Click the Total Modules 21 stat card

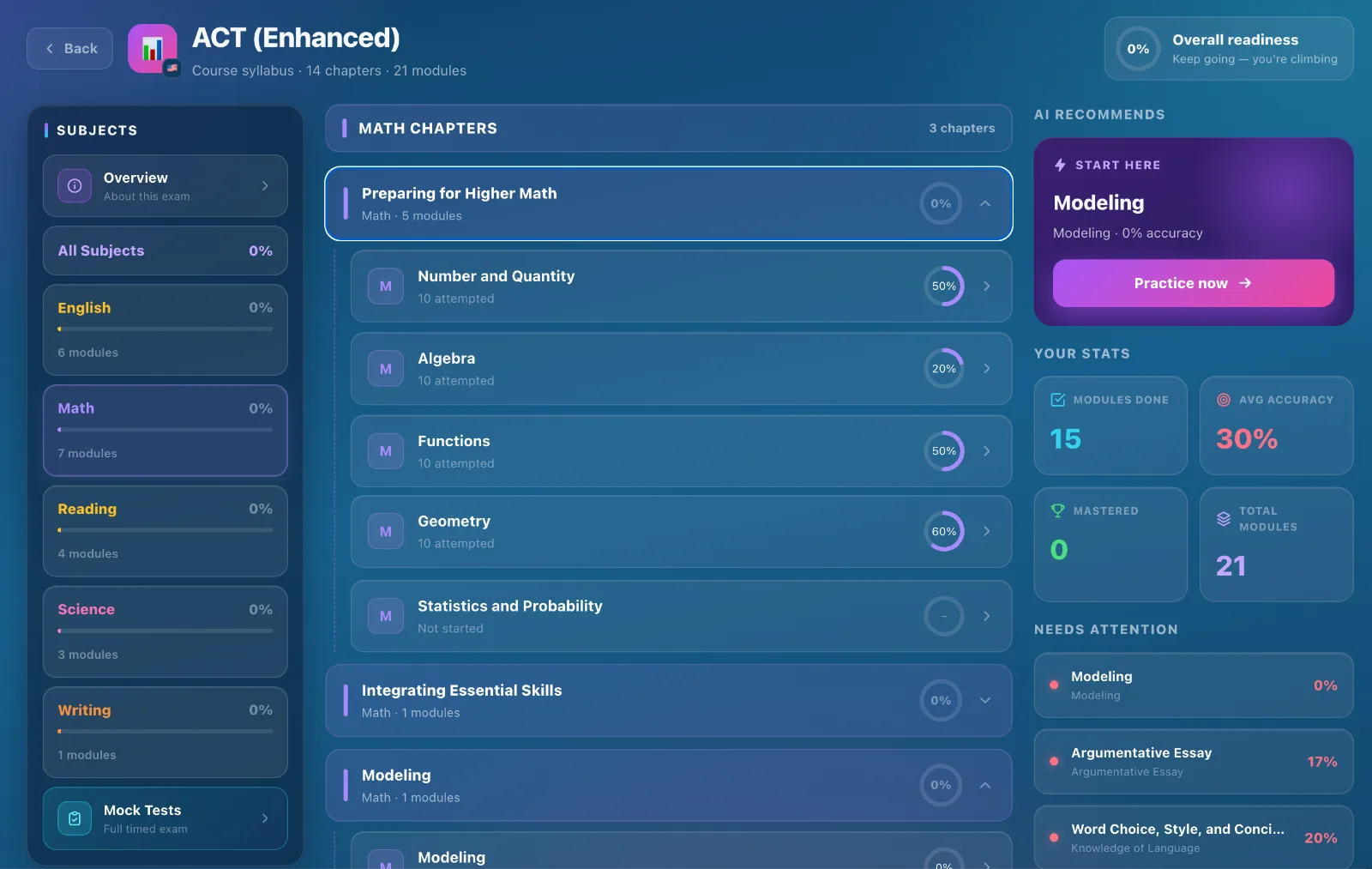pos(1276,545)
